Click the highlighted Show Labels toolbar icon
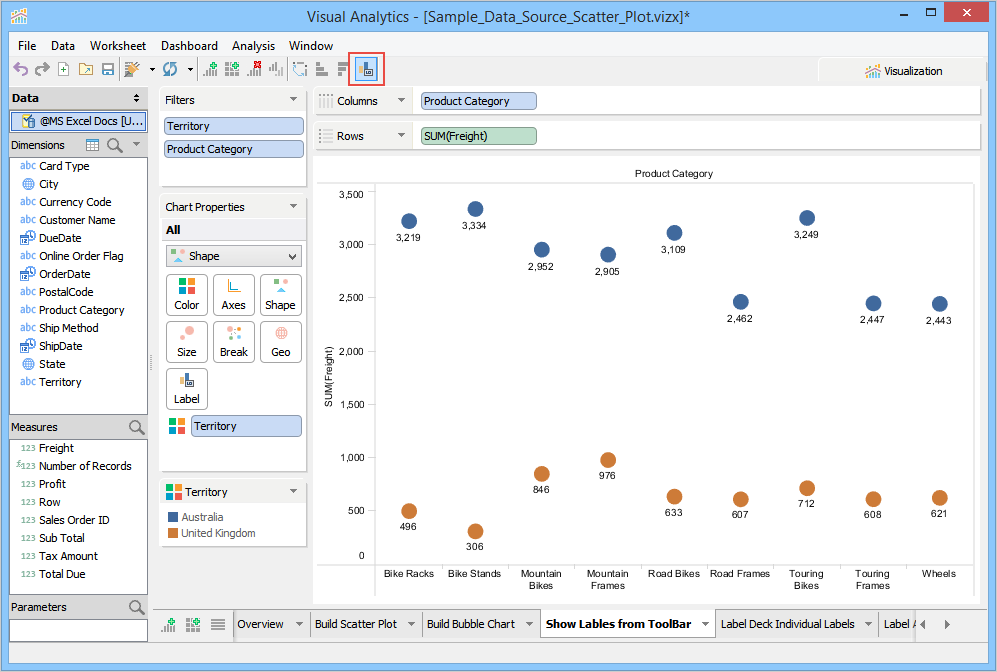The image size is (997, 672). point(366,70)
